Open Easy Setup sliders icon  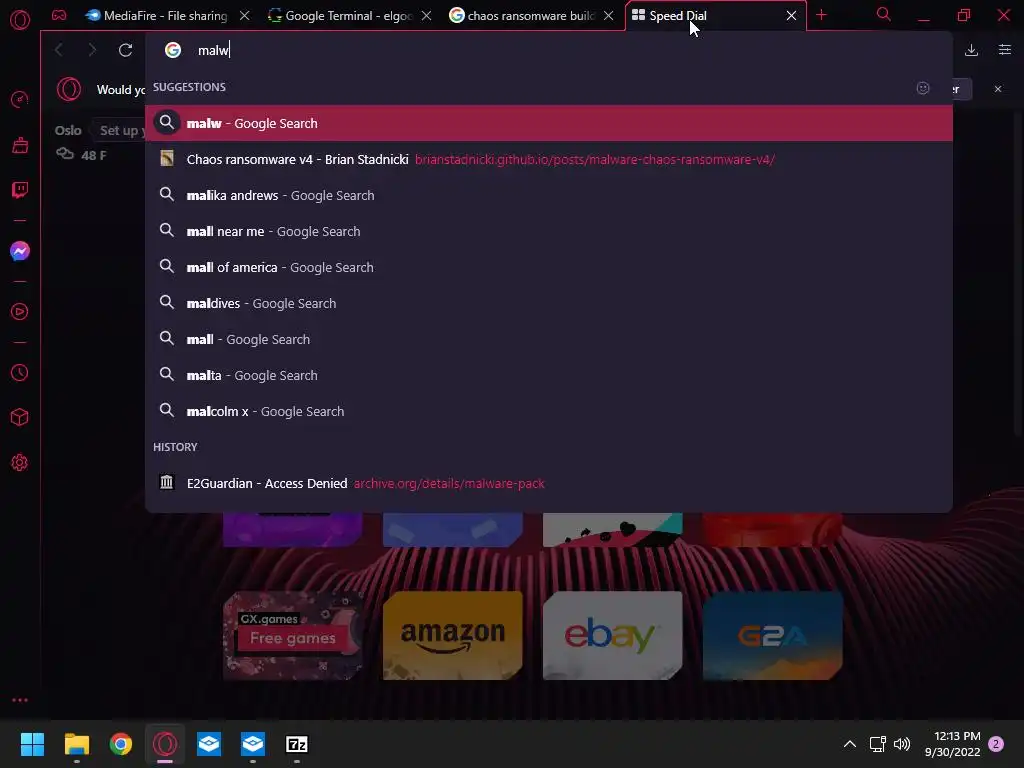coord(1004,50)
